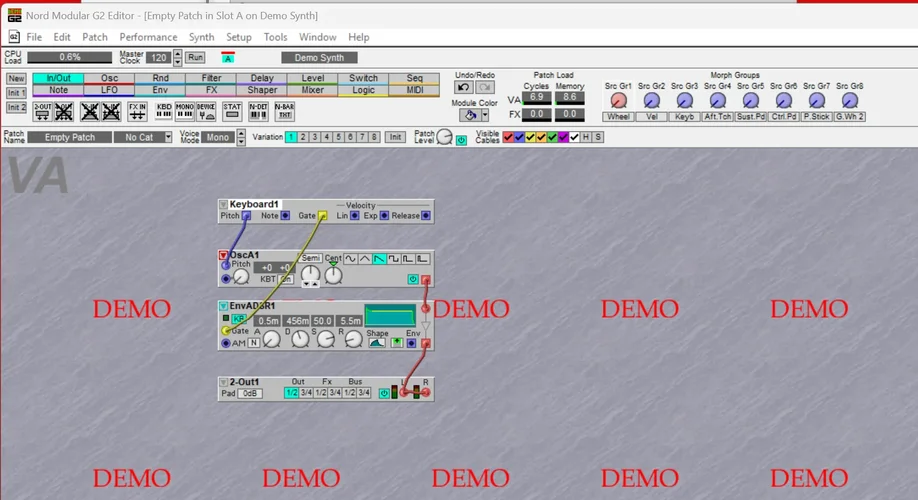Viewport: 918px width, 500px height.
Task: Switch to Filter module tab
Action: tap(211, 78)
